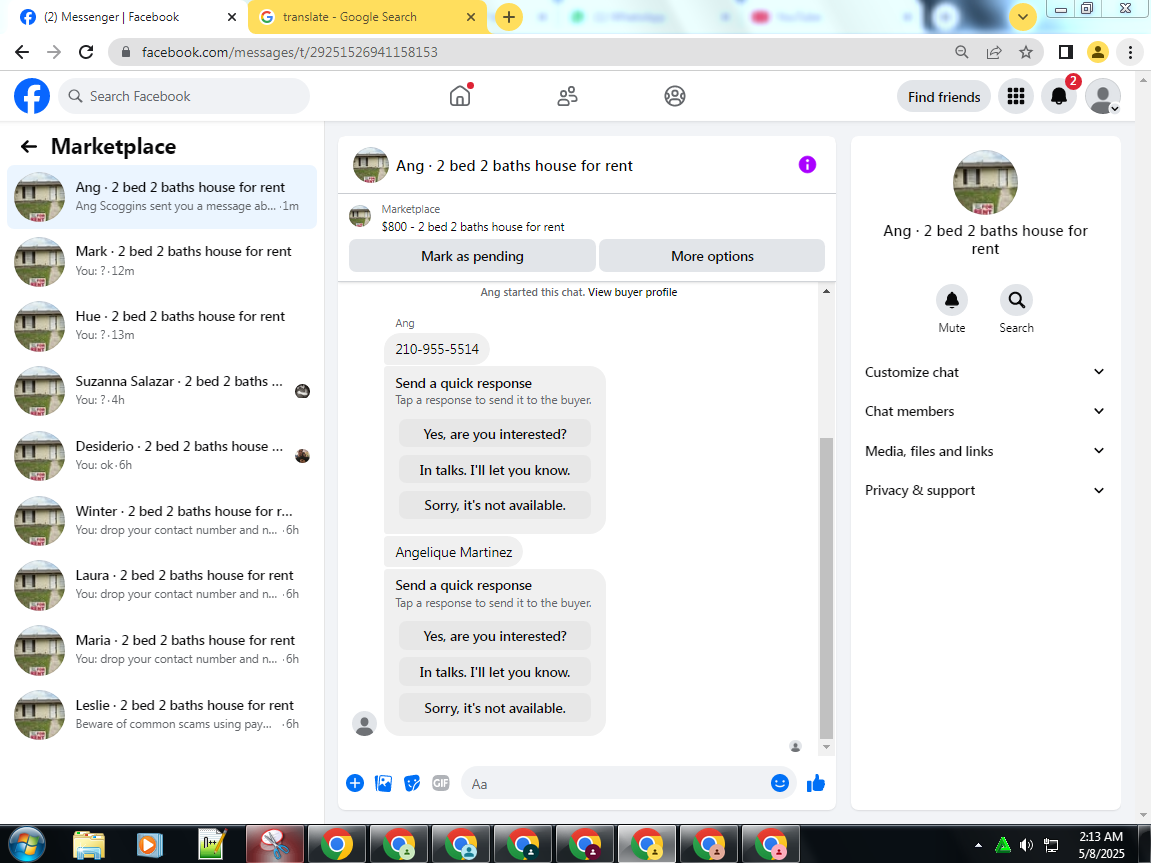Click the More options button
Screen dimensions: 1151x863
712,256
